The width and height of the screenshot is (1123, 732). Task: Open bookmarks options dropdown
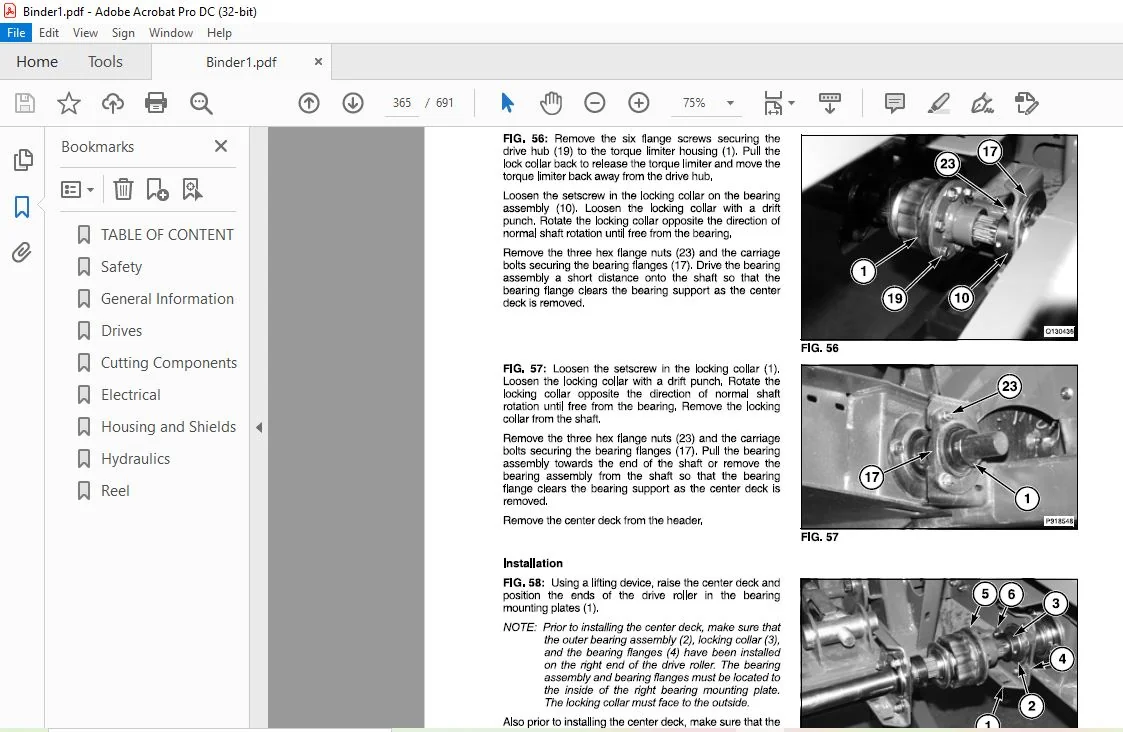pos(77,189)
